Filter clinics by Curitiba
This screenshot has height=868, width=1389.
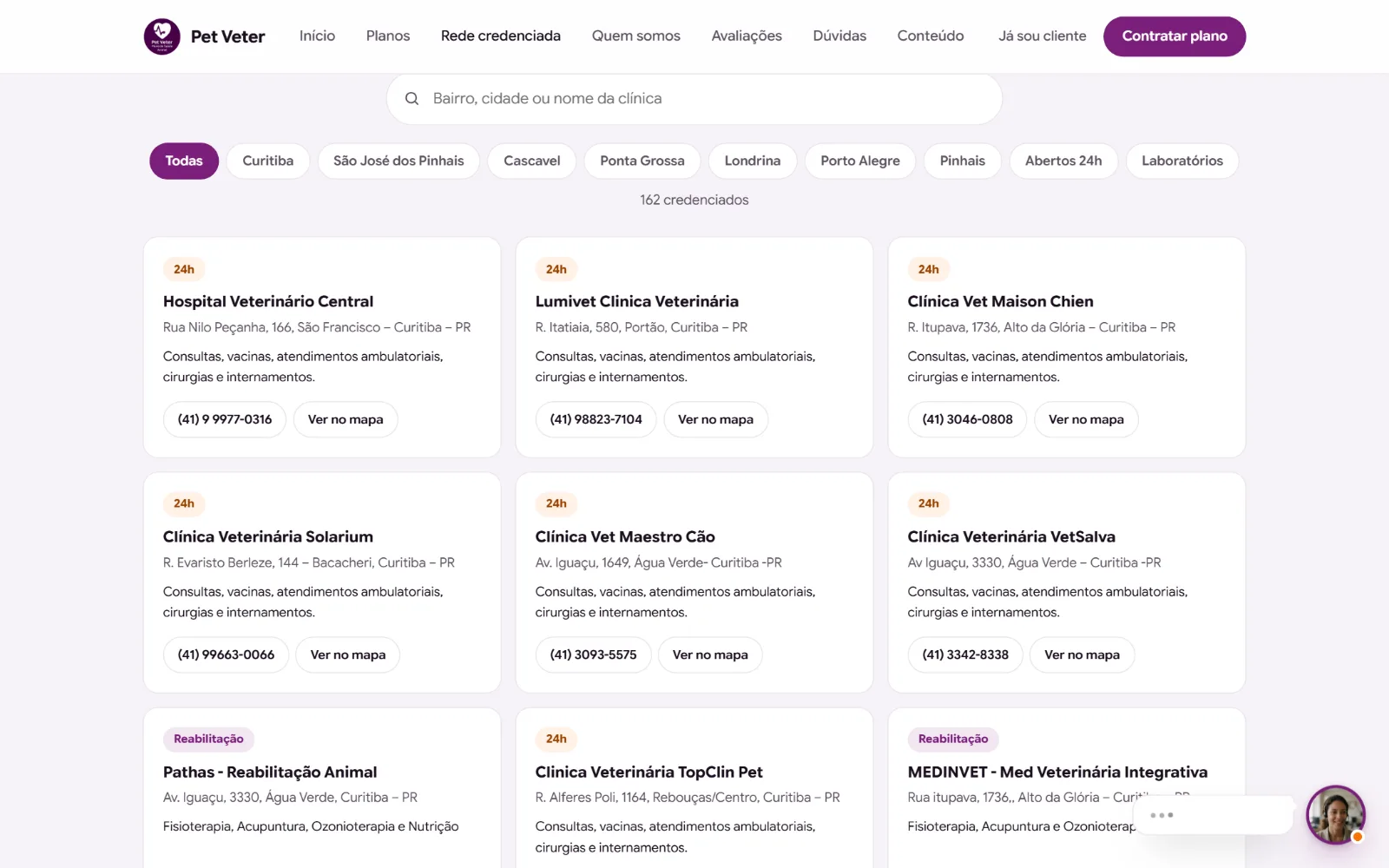(268, 161)
